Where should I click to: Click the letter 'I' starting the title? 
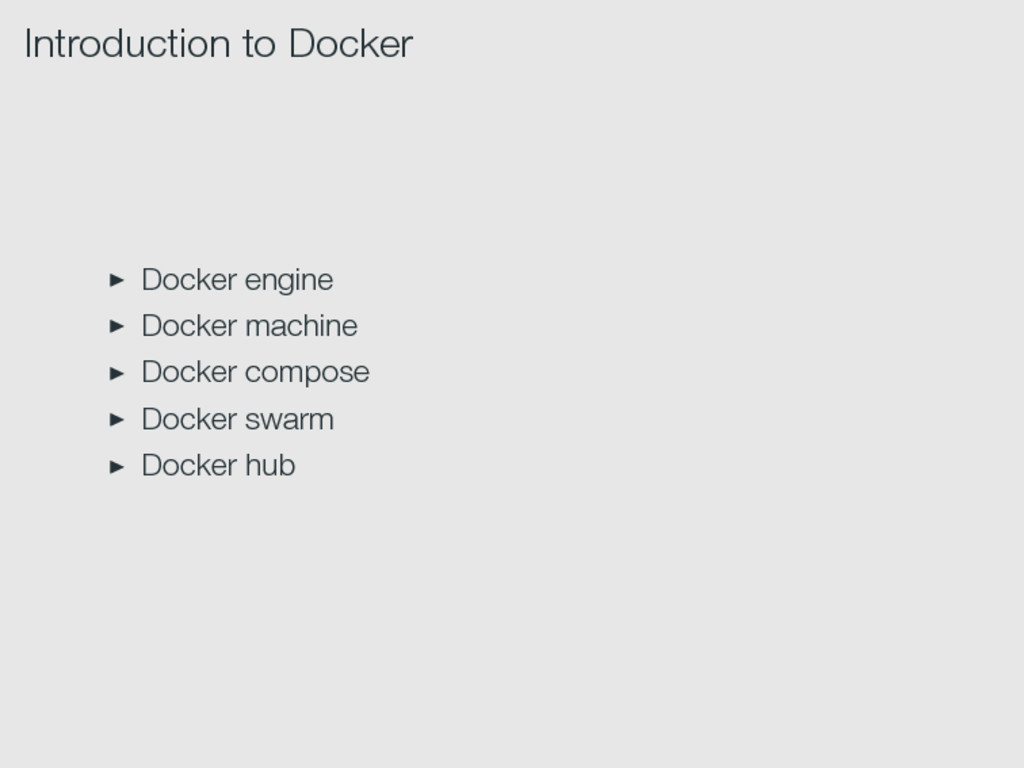tap(28, 44)
